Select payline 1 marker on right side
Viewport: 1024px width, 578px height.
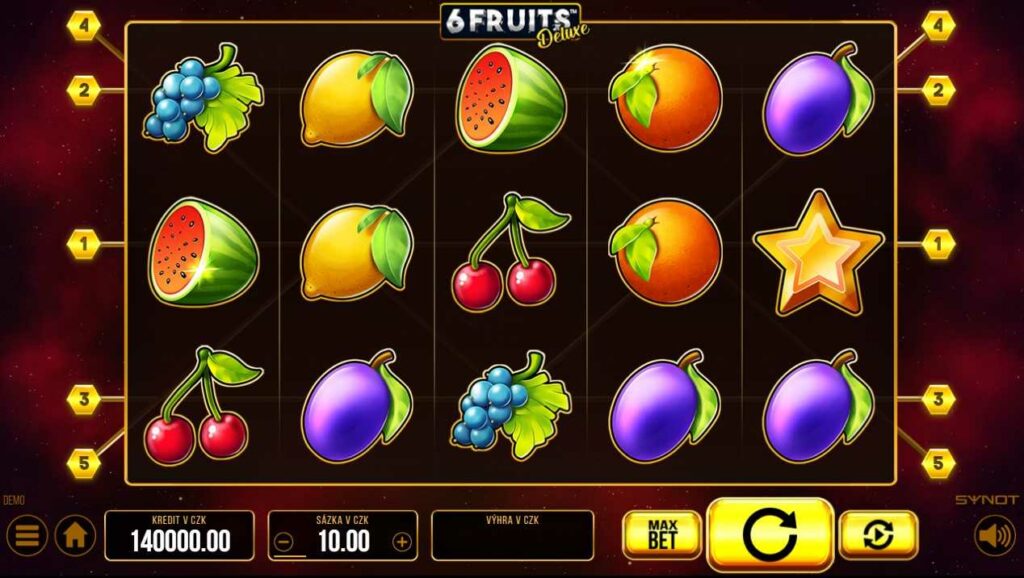[x=938, y=245]
